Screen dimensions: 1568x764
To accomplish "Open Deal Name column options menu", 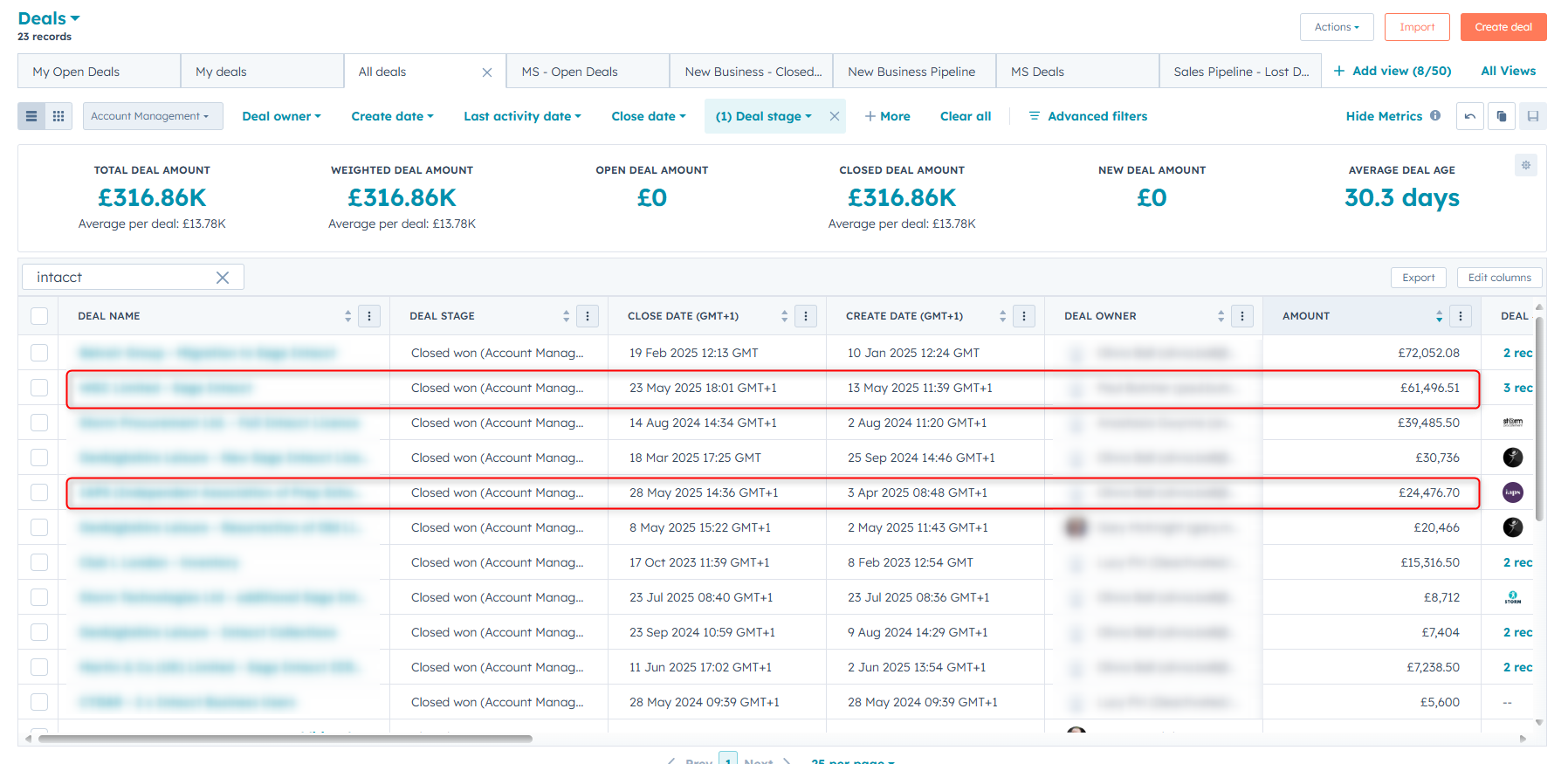I will (x=369, y=316).
